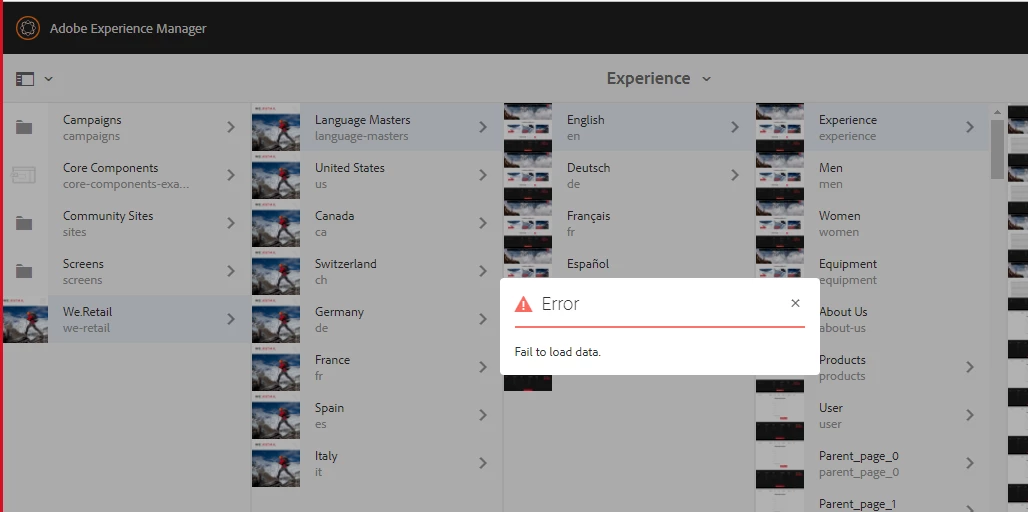Expand the Core Components chevron
Screen dimensions: 1028x512
pos(231,175)
